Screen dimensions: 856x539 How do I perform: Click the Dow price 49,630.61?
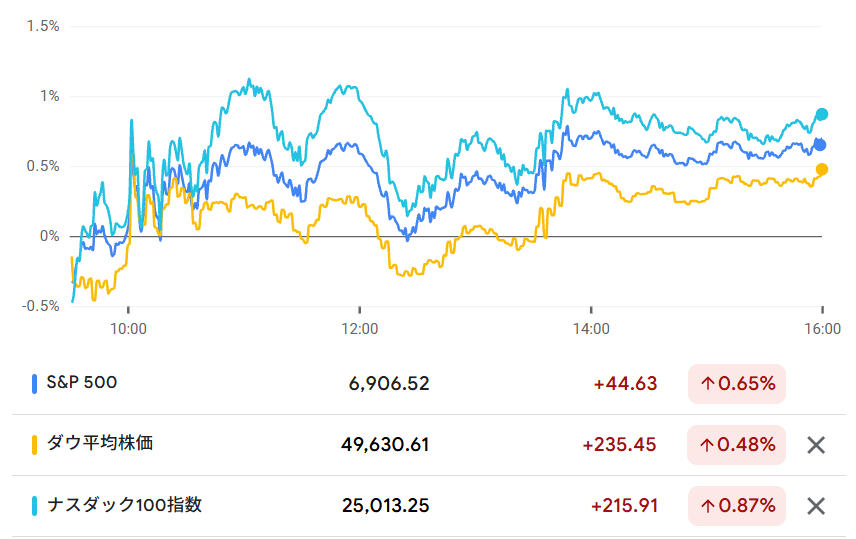point(385,445)
